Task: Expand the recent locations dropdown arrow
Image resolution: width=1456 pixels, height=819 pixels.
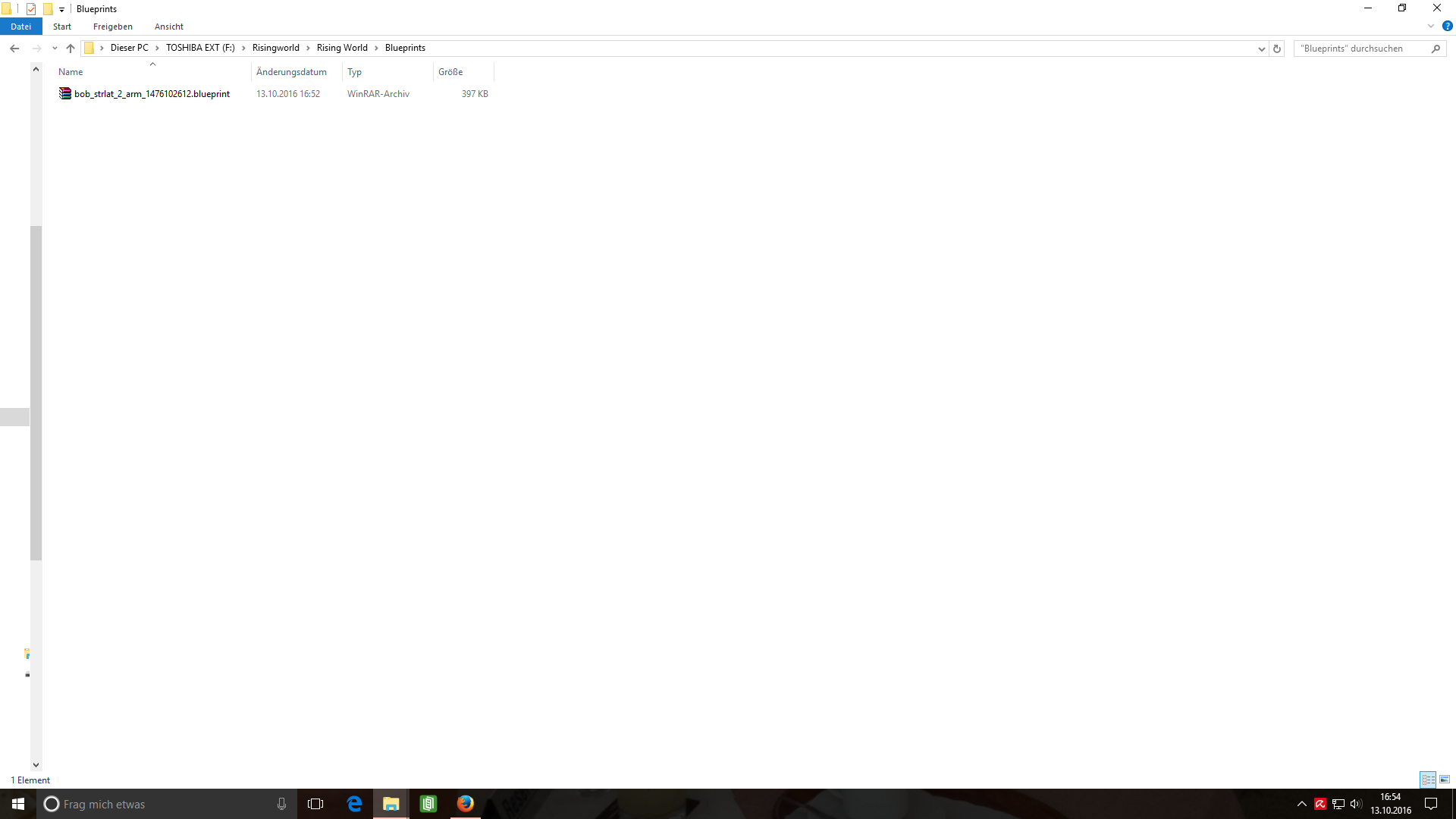Action: pos(55,49)
